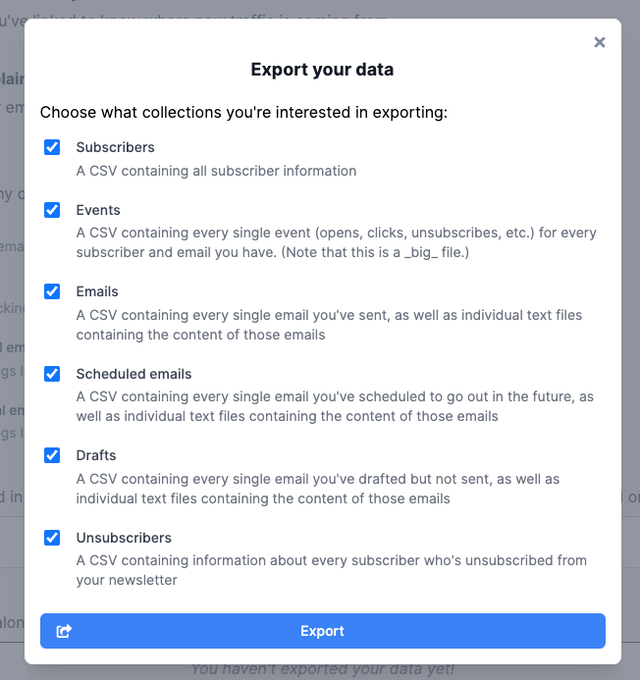This screenshot has width=640, height=680.
Task: Click the Drafts label text
Action: pos(96,455)
